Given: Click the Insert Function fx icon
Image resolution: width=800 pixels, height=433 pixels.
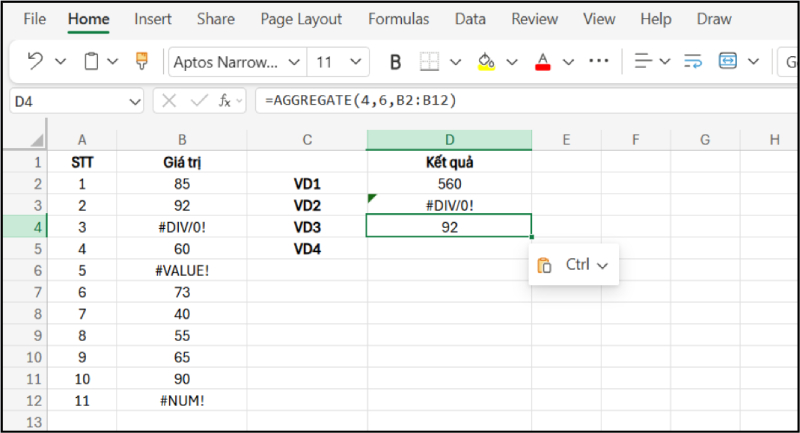Looking at the screenshot, I should [227, 100].
